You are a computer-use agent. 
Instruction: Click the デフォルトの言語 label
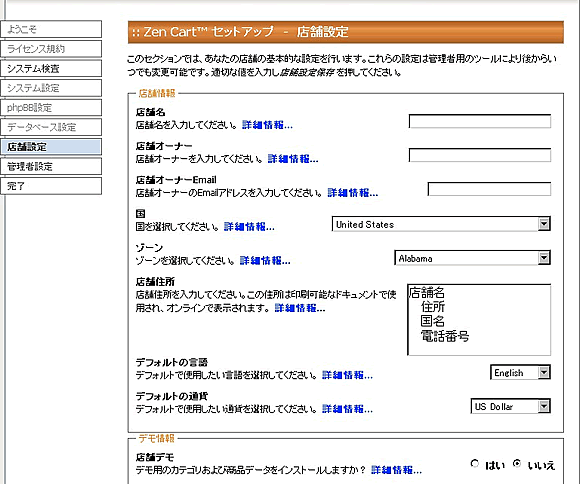[x=172, y=362]
